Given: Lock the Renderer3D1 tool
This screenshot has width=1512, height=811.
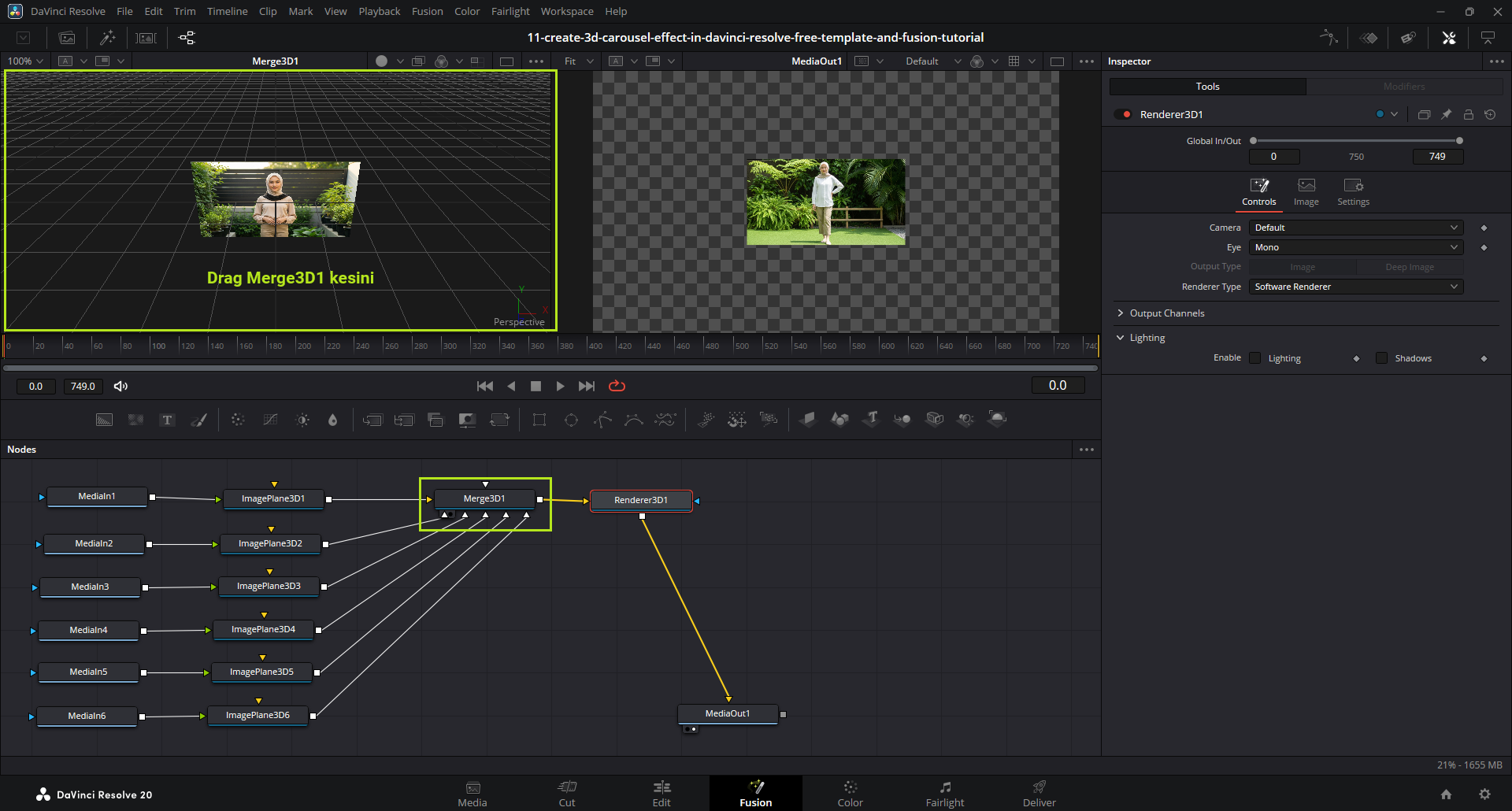Looking at the screenshot, I should pos(1469,114).
